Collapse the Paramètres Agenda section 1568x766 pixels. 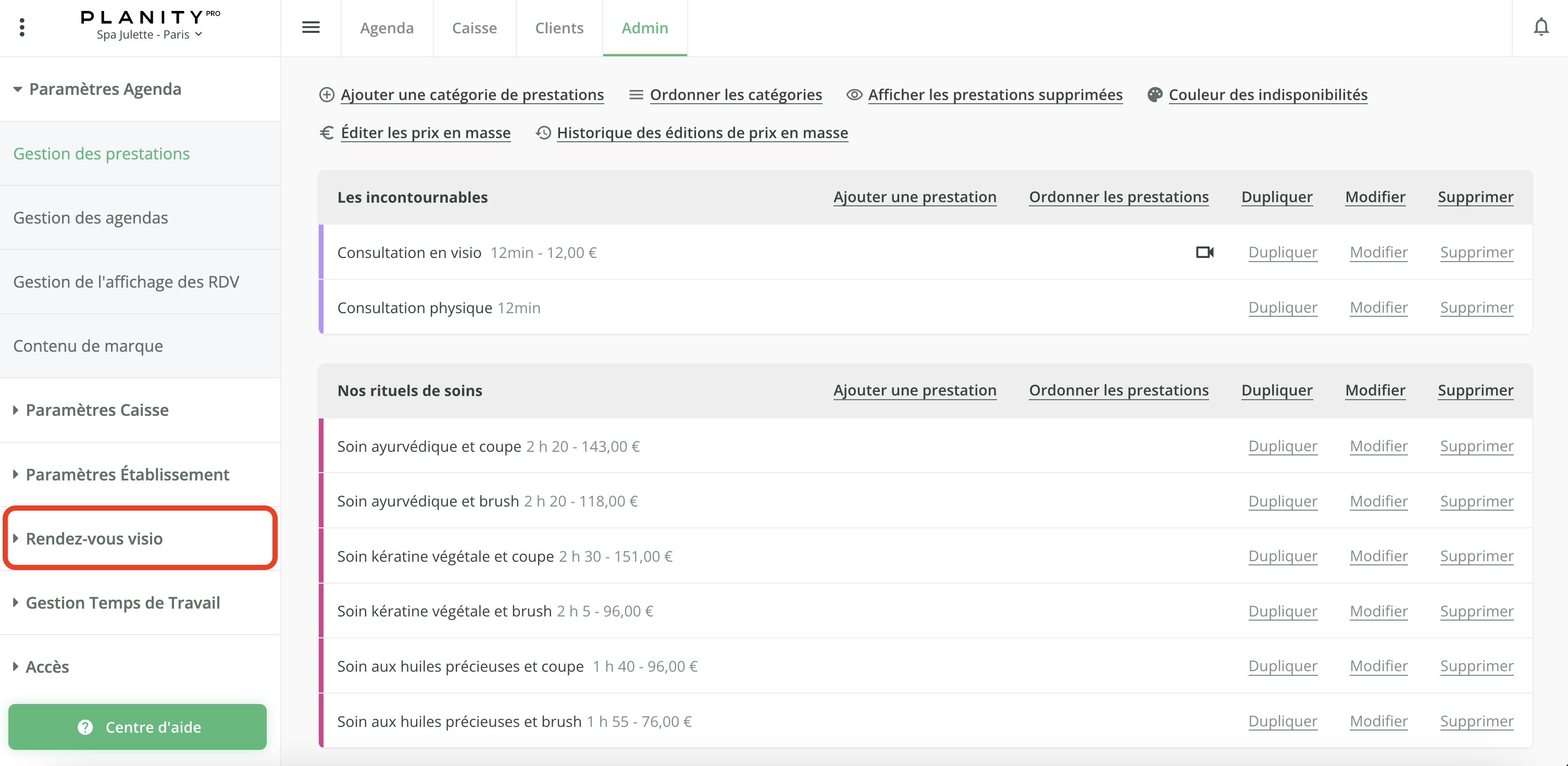[105, 90]
